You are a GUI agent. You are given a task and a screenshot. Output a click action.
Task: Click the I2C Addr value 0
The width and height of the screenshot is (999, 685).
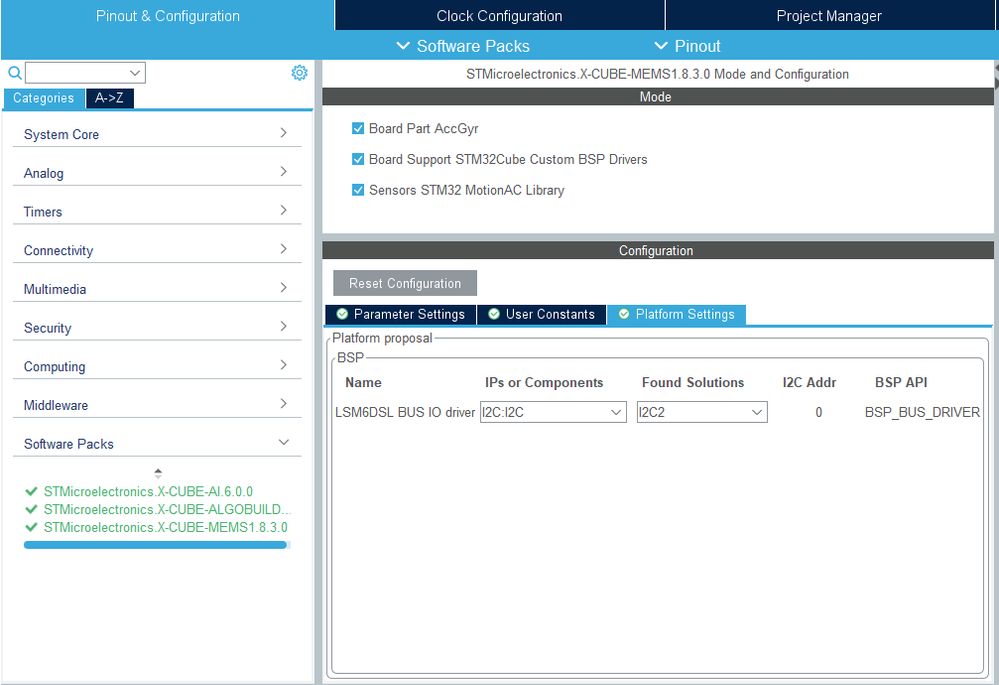coord(819,412)
